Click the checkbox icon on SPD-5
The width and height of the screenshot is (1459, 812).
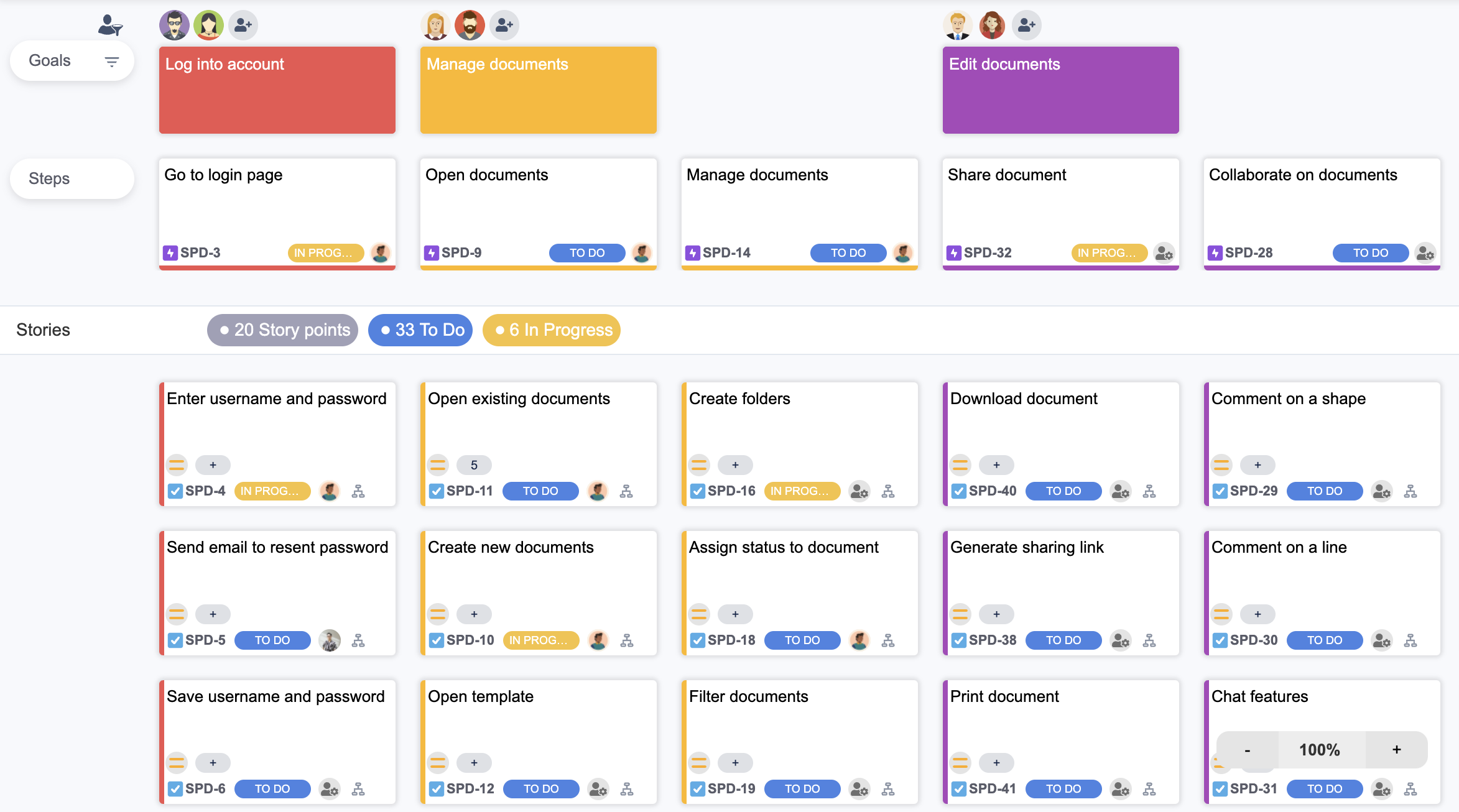point(175,640)
